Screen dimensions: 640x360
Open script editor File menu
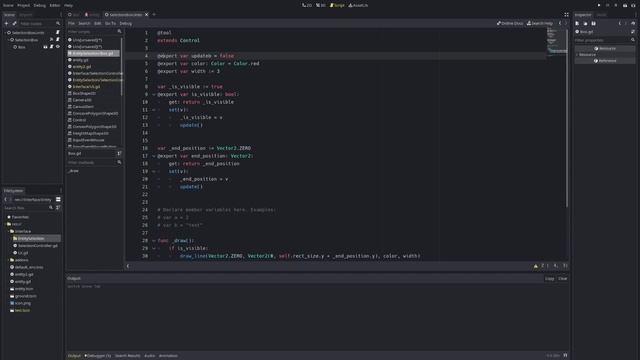point(71,24)
